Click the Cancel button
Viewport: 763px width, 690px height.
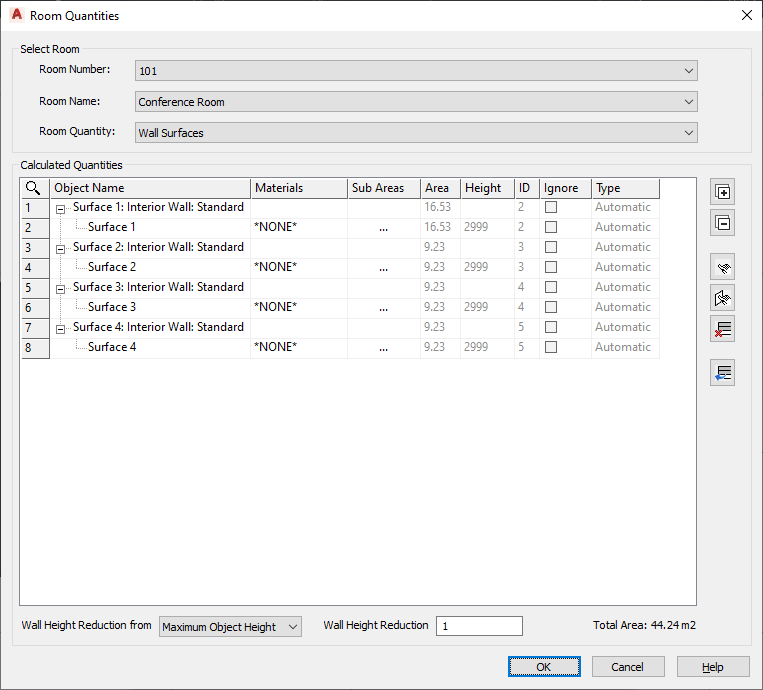(x=628, y=667)
